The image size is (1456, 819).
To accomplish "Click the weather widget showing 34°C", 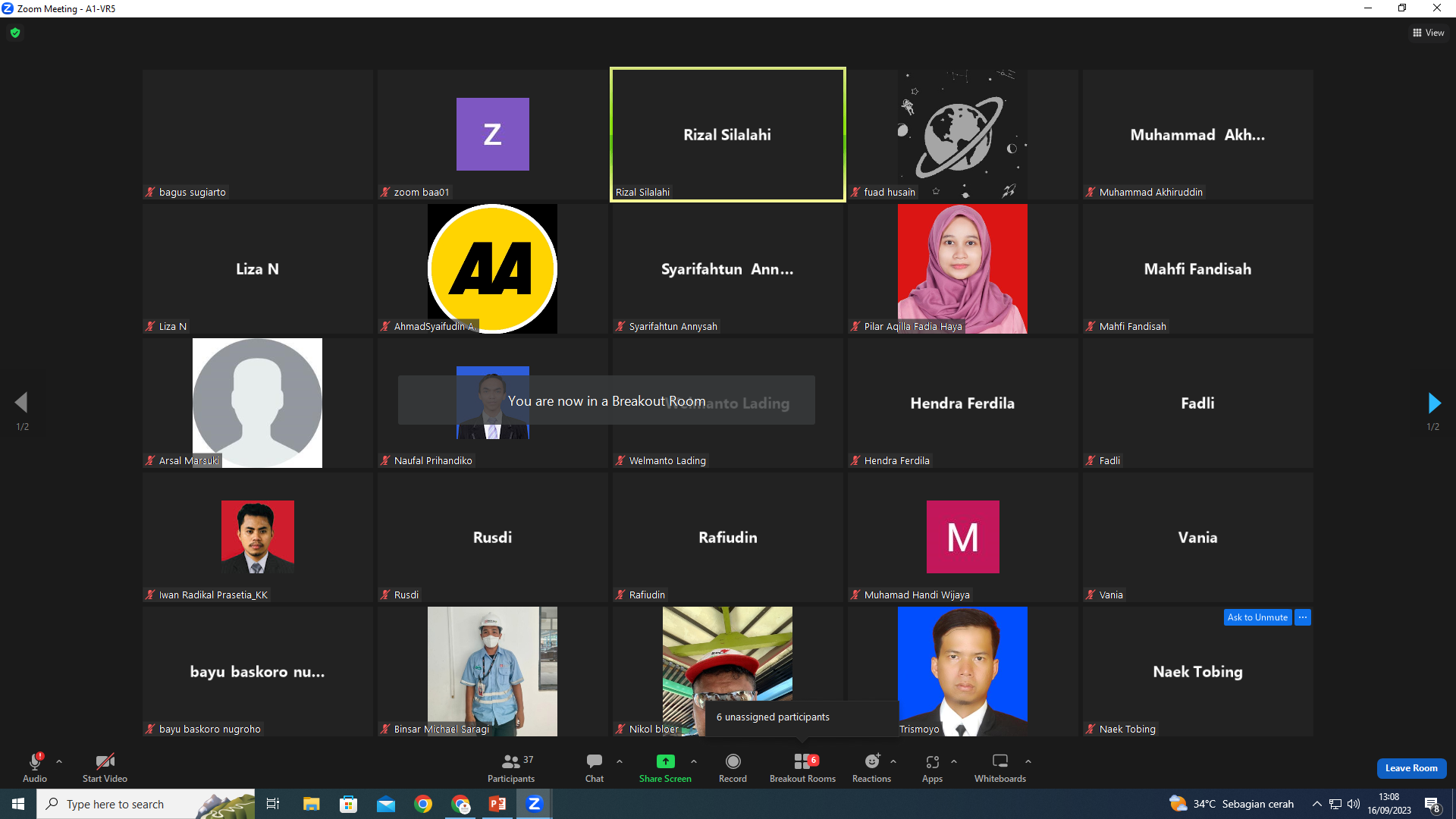I will pyautogui.click(x=1232, y=804).
